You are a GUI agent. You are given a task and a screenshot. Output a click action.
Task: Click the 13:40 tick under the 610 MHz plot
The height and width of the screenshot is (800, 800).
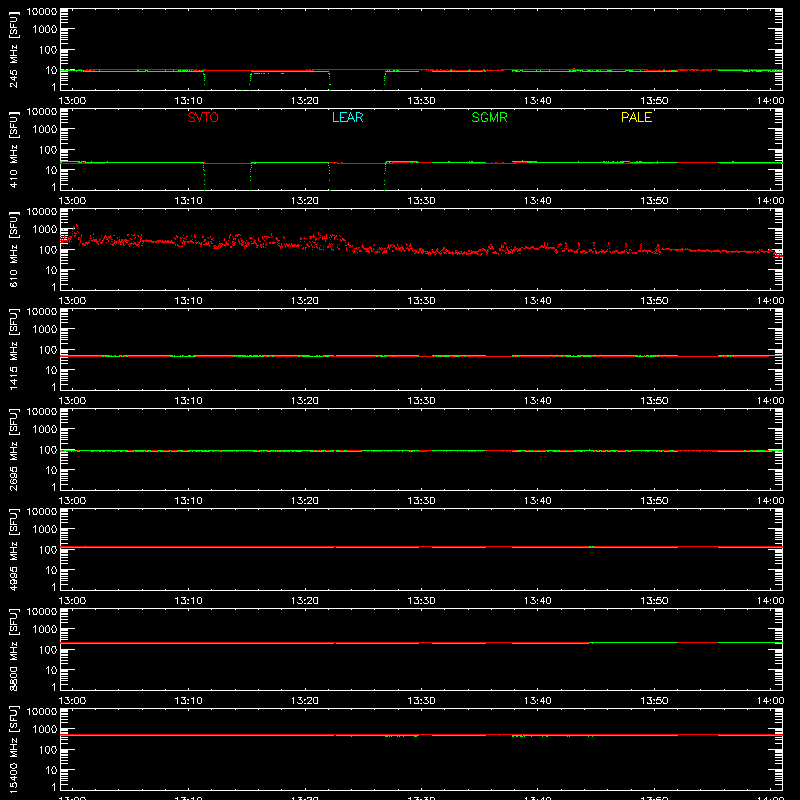point(537,301)
